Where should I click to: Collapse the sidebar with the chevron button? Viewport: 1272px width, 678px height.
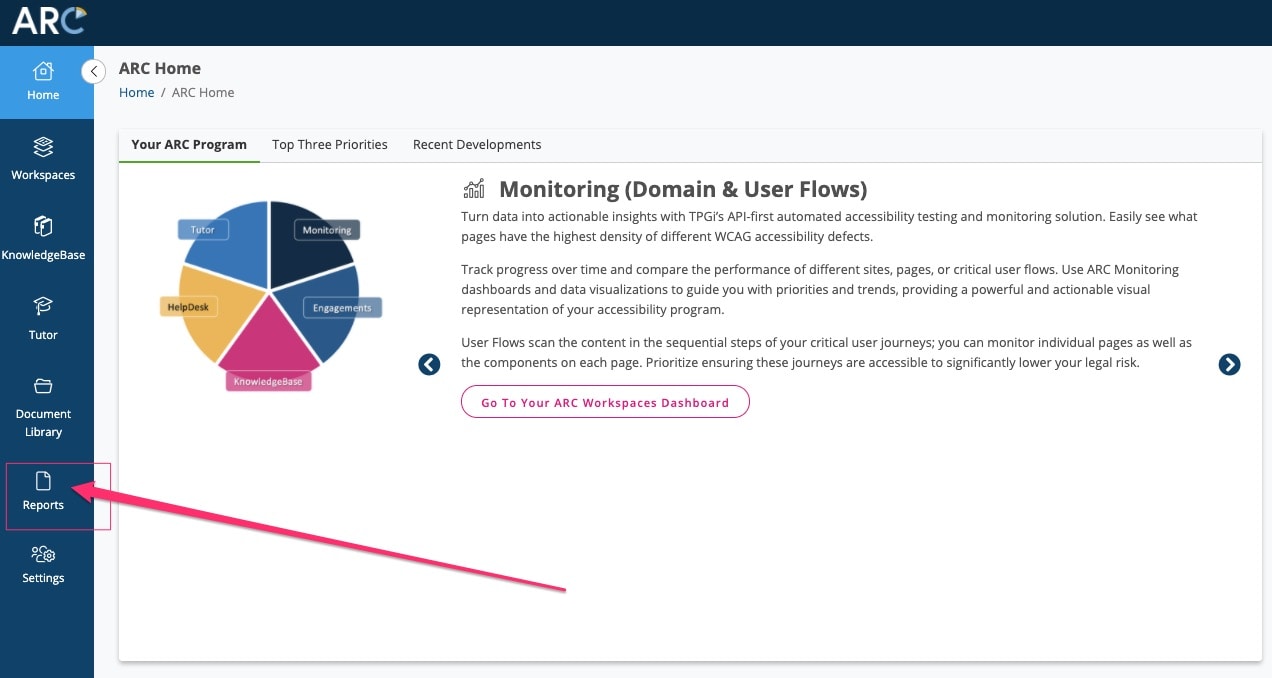point(93,71)
